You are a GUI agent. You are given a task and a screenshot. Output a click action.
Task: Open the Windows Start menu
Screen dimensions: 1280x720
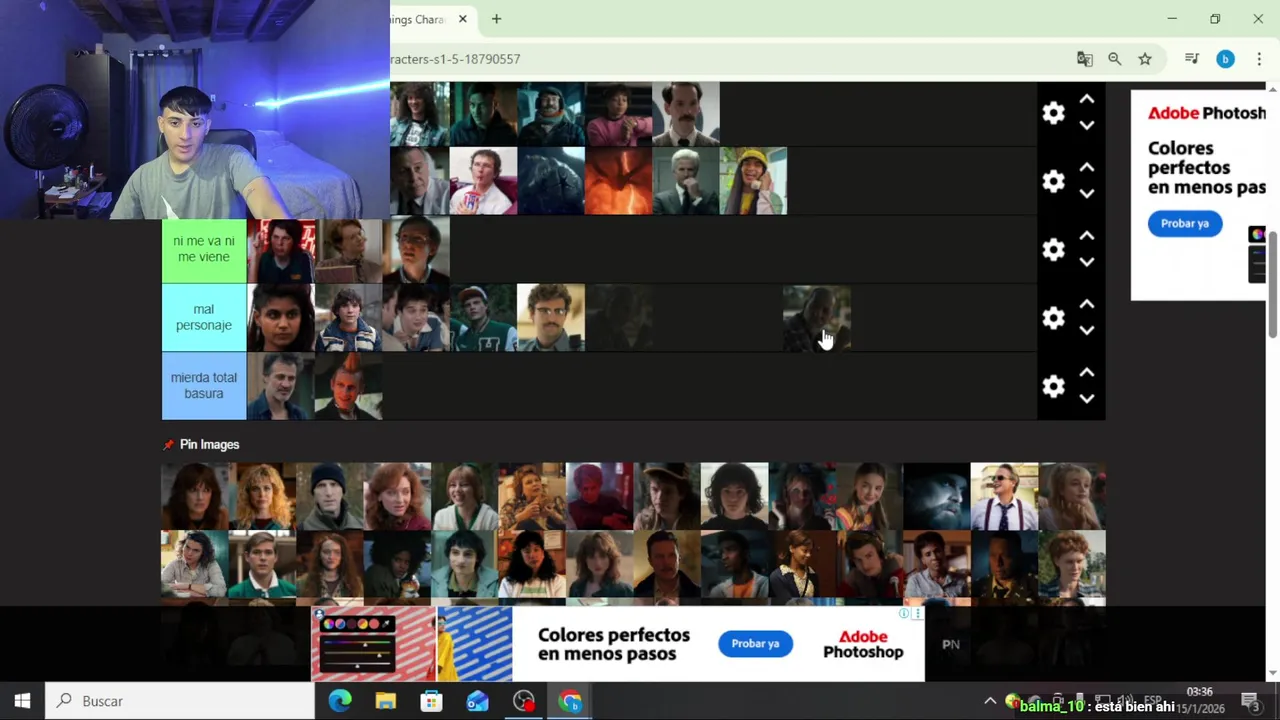coord(22,701)
